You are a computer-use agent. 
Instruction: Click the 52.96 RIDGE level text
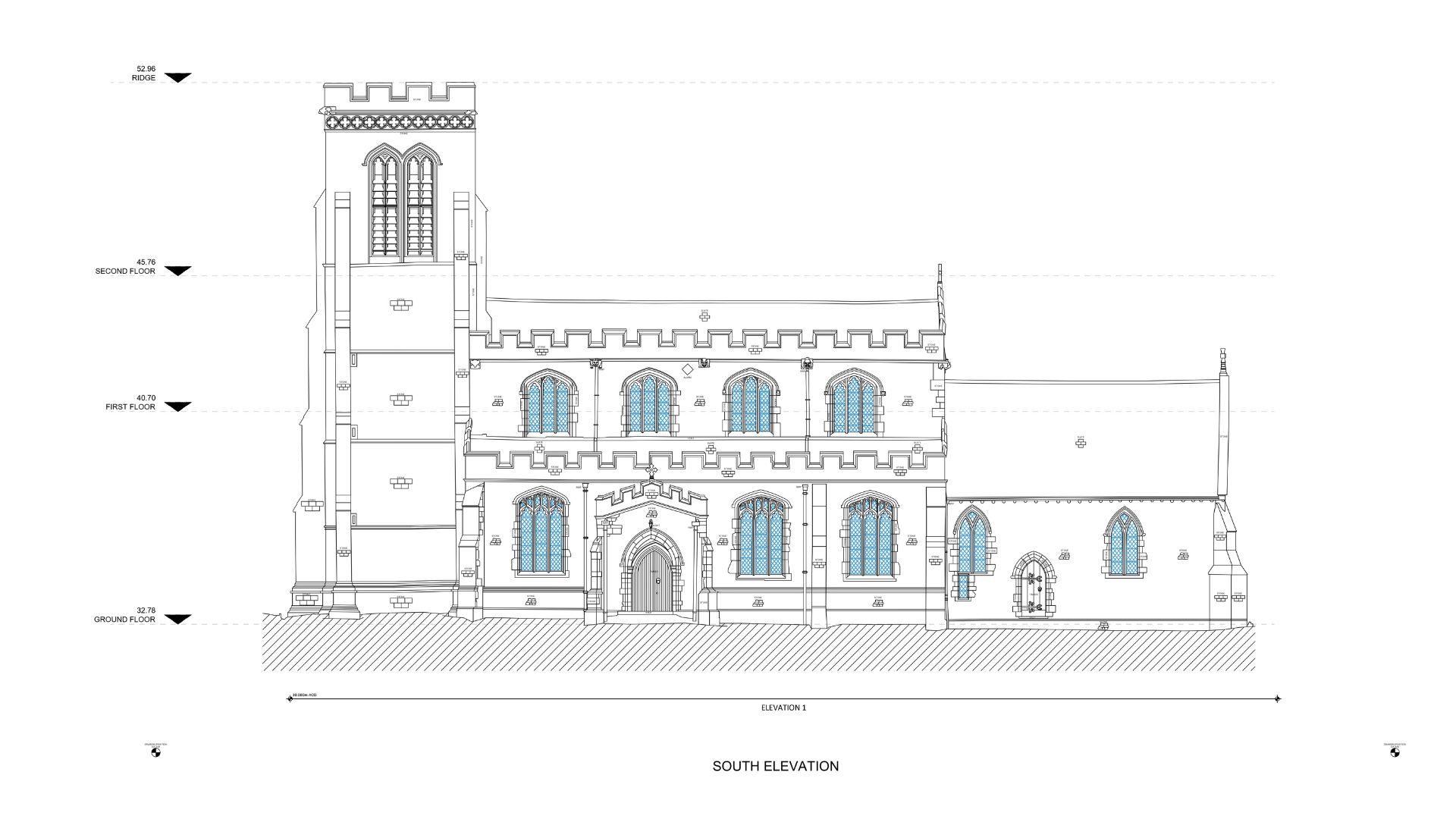coord(144,74)
